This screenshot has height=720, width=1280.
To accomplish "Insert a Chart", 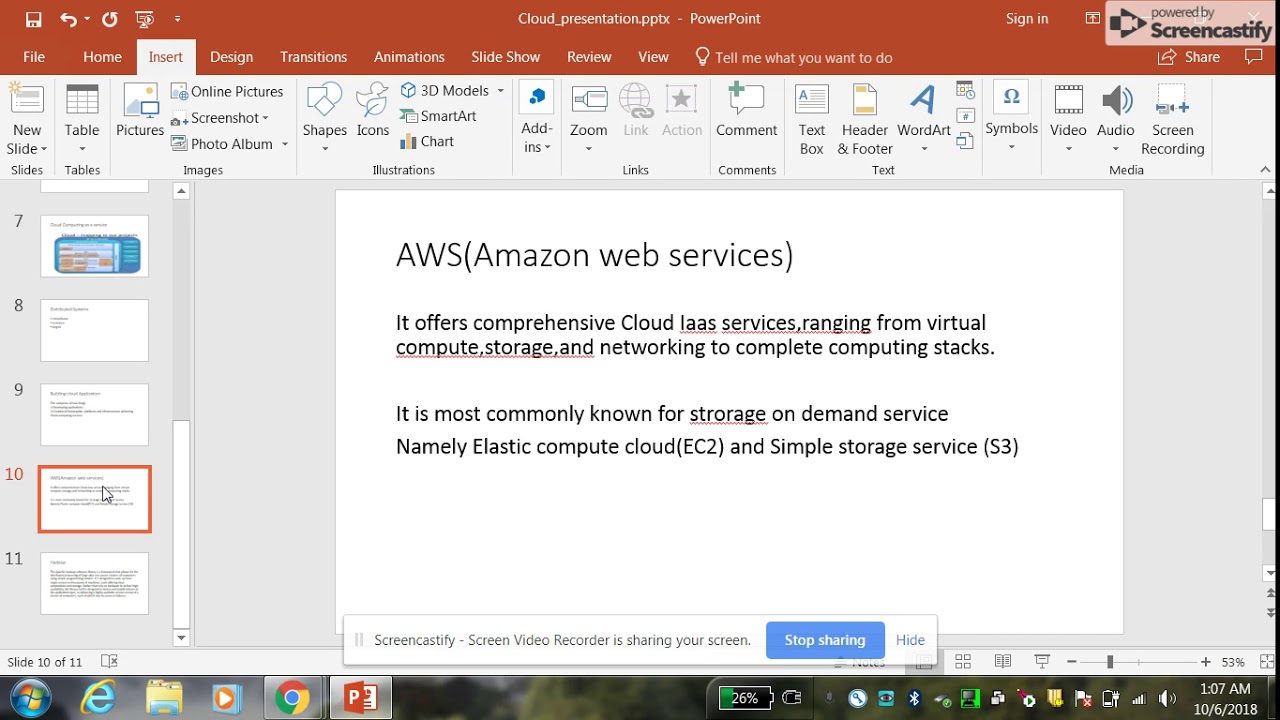I will (427, 141).
